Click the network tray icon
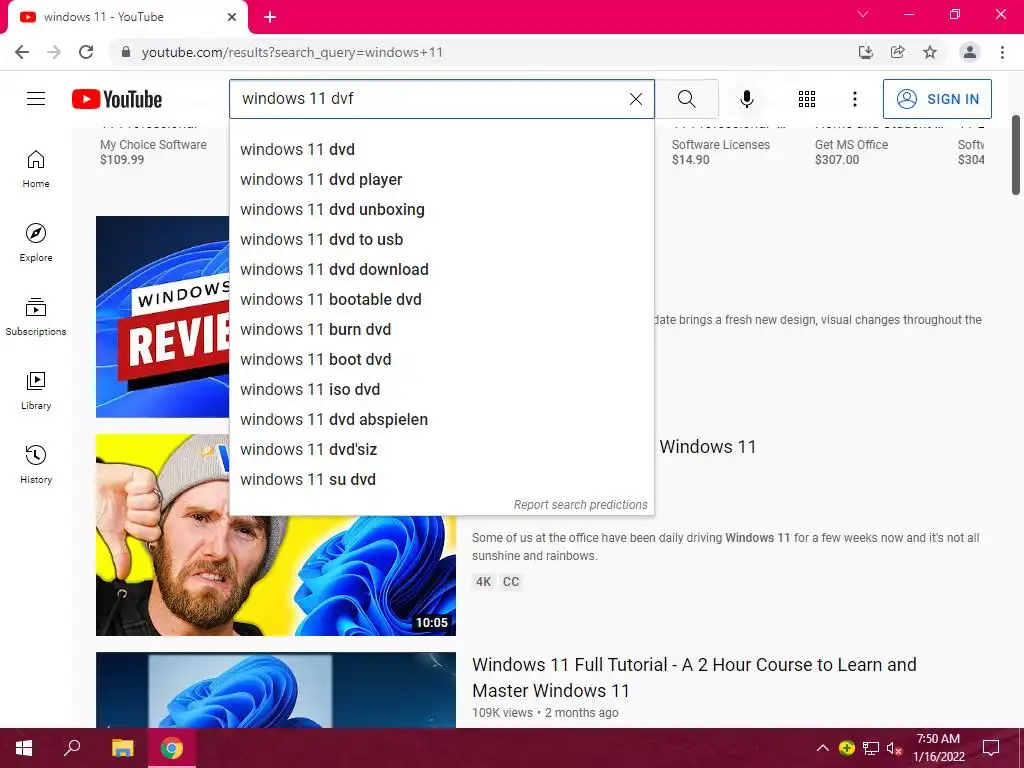The height and width of the screenshot is (768, 1024). coord(871,748)
